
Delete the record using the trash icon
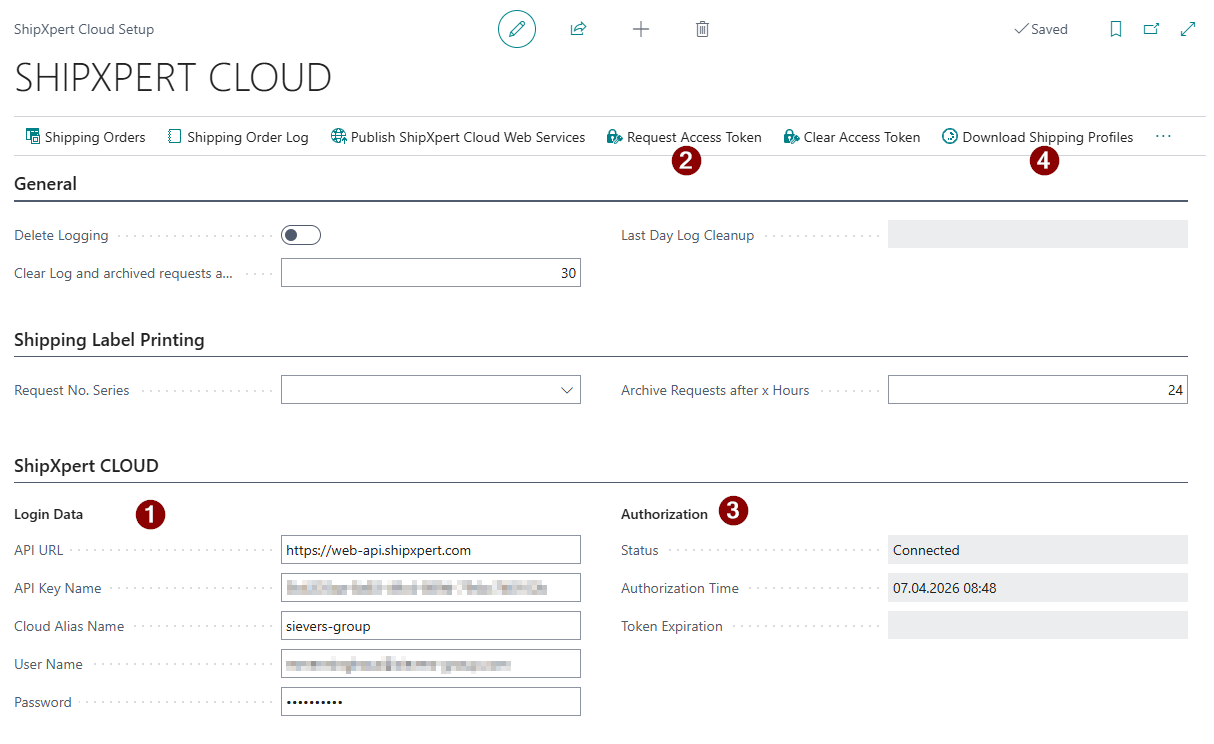[x=702, y=29]
